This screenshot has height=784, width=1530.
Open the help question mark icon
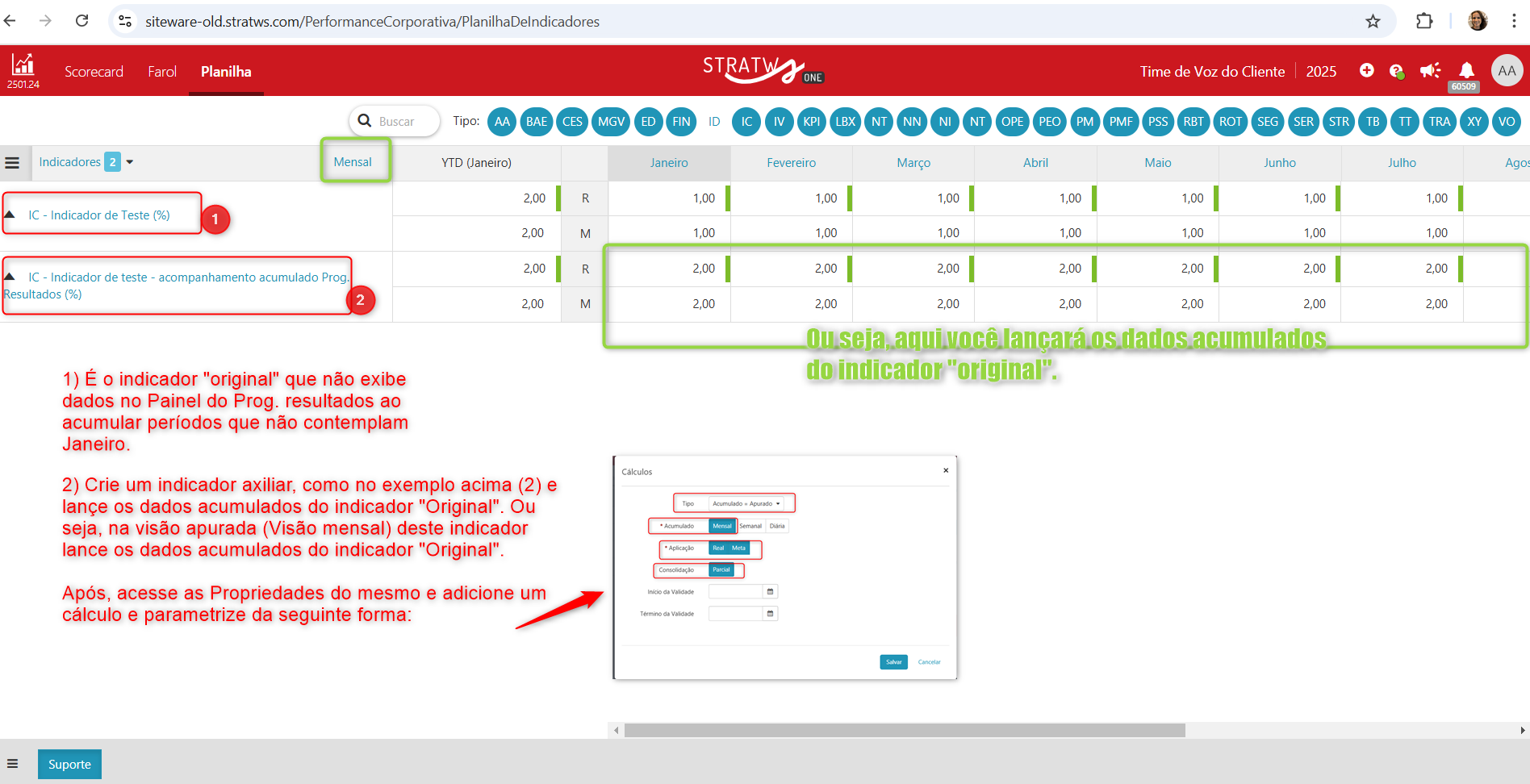(1397, 71)
